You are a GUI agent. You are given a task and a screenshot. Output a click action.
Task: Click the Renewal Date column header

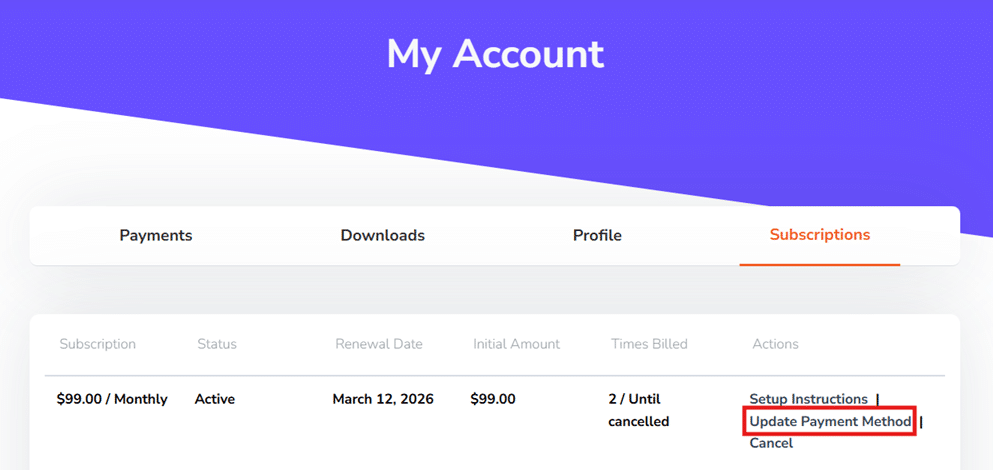coord(379,344)
